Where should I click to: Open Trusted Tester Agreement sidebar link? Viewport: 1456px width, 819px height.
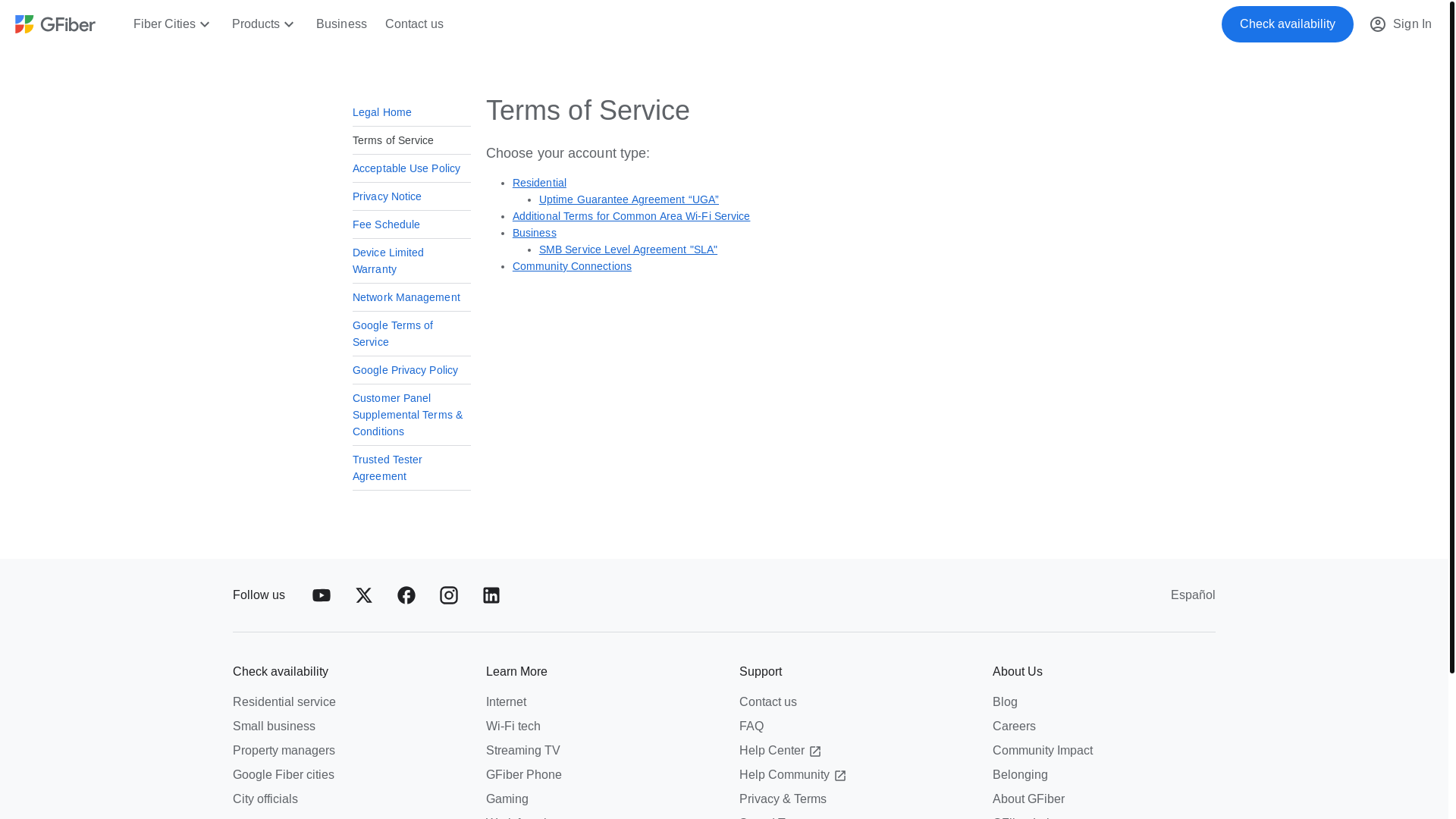click(x=388, y=468)
